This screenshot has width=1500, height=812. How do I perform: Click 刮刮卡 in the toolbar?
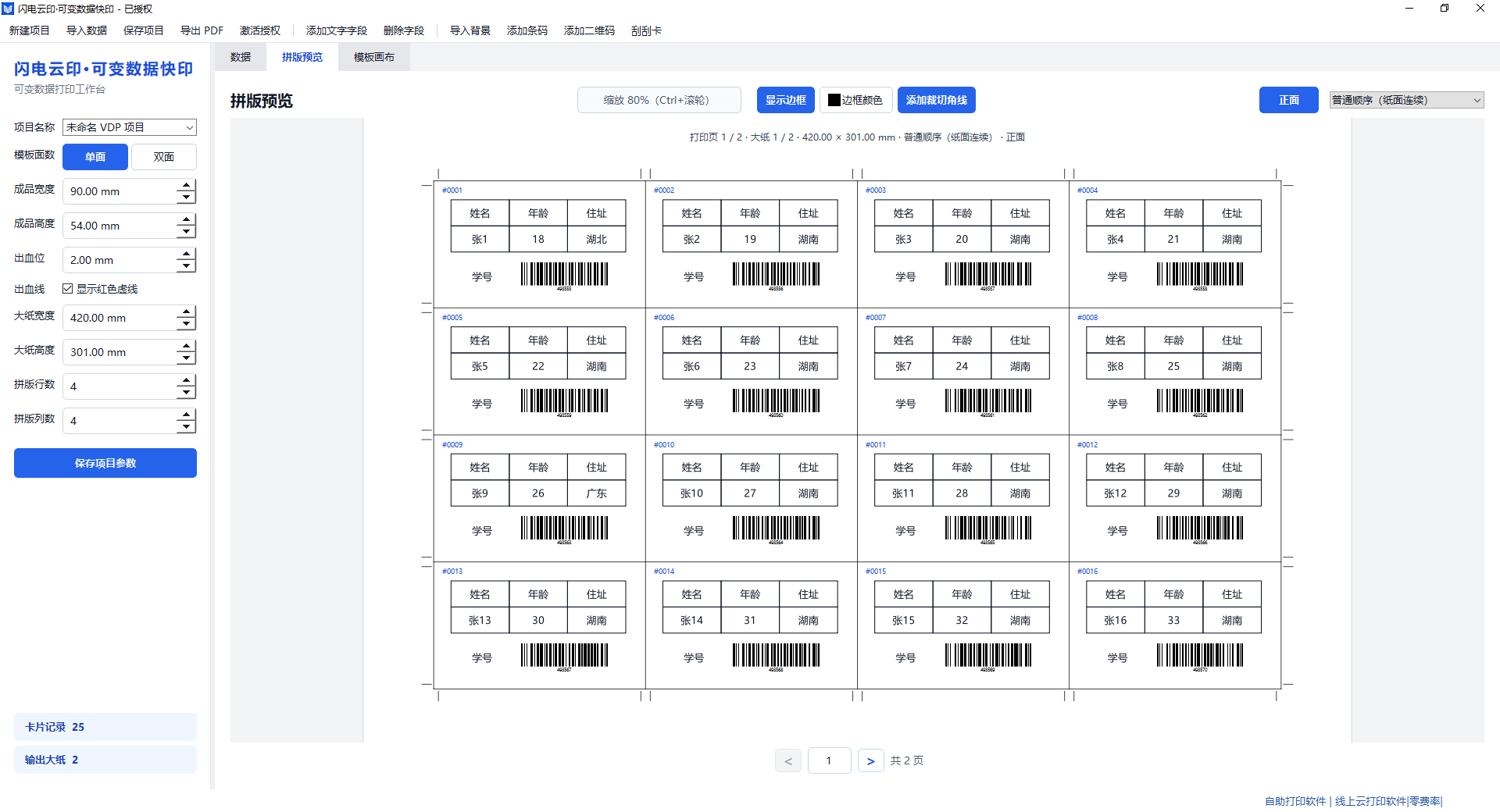(x=646, y=30)
